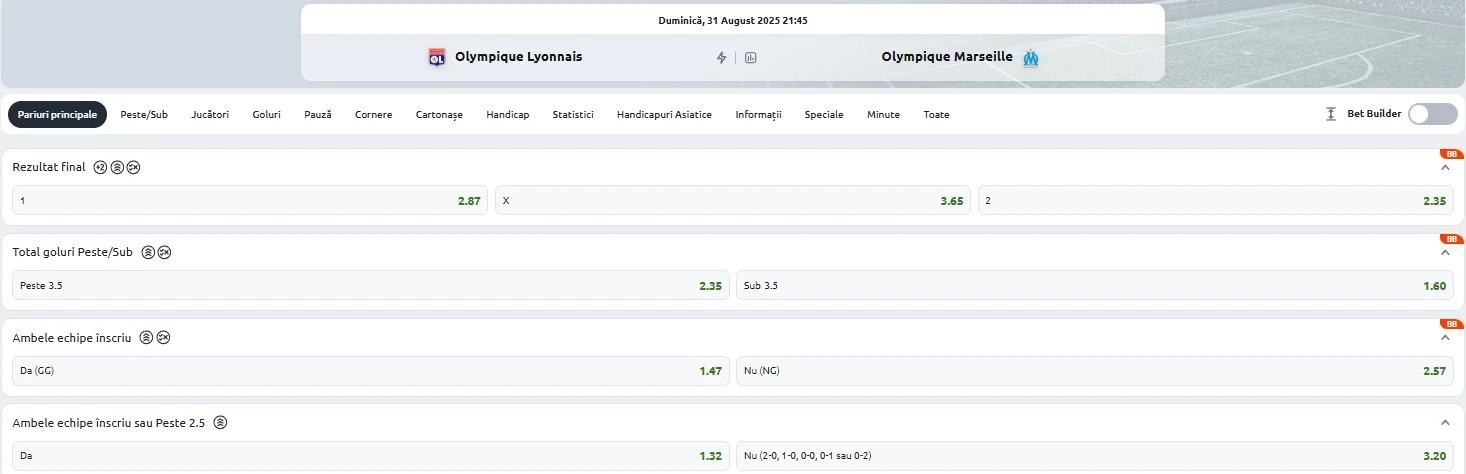The width and height of the screenshot is (1466, 474).
Task: Click the match date Duminică, 31 August 2025 21:45
Action: 733,20
